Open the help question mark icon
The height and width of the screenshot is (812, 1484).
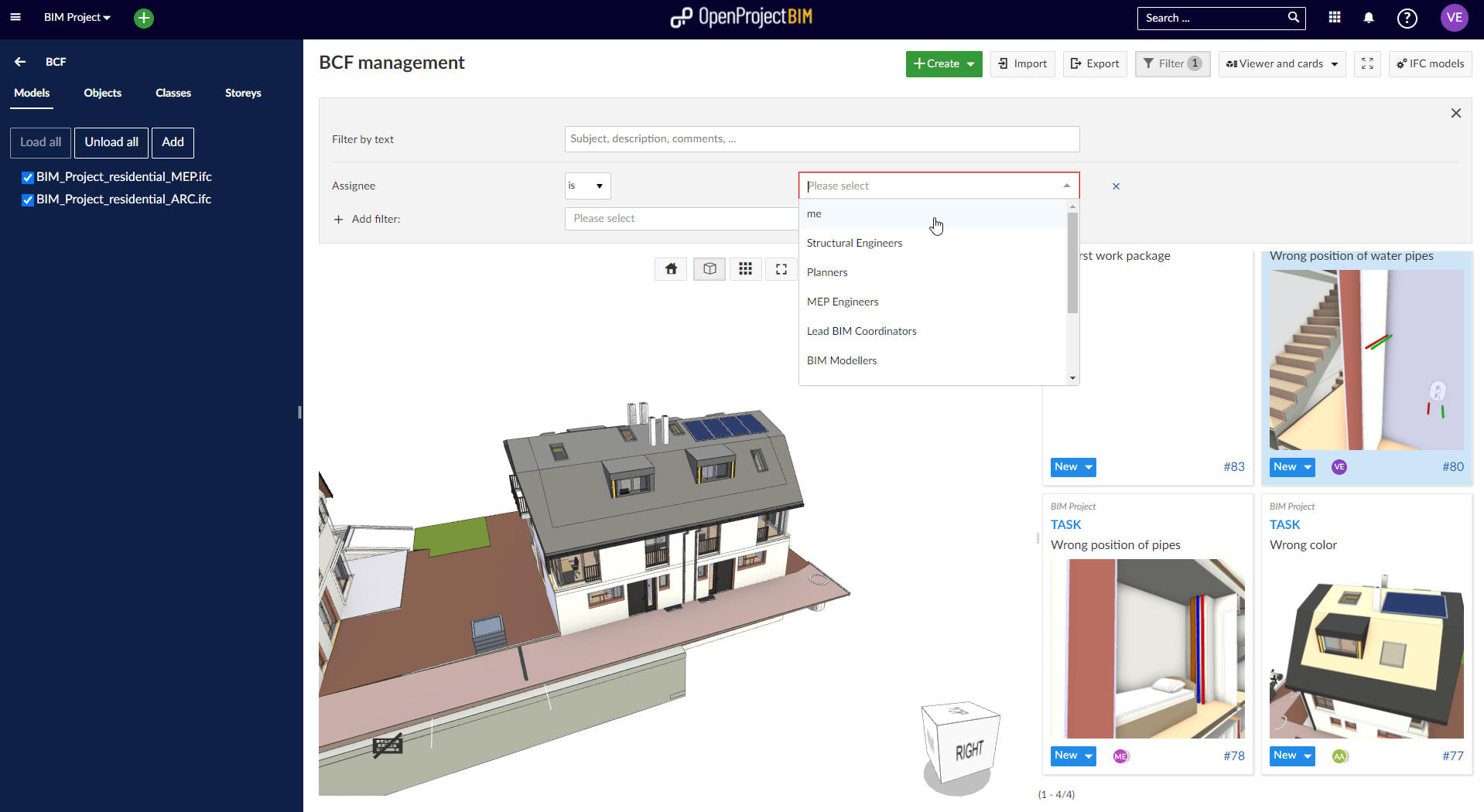[x=1407, y=18]
